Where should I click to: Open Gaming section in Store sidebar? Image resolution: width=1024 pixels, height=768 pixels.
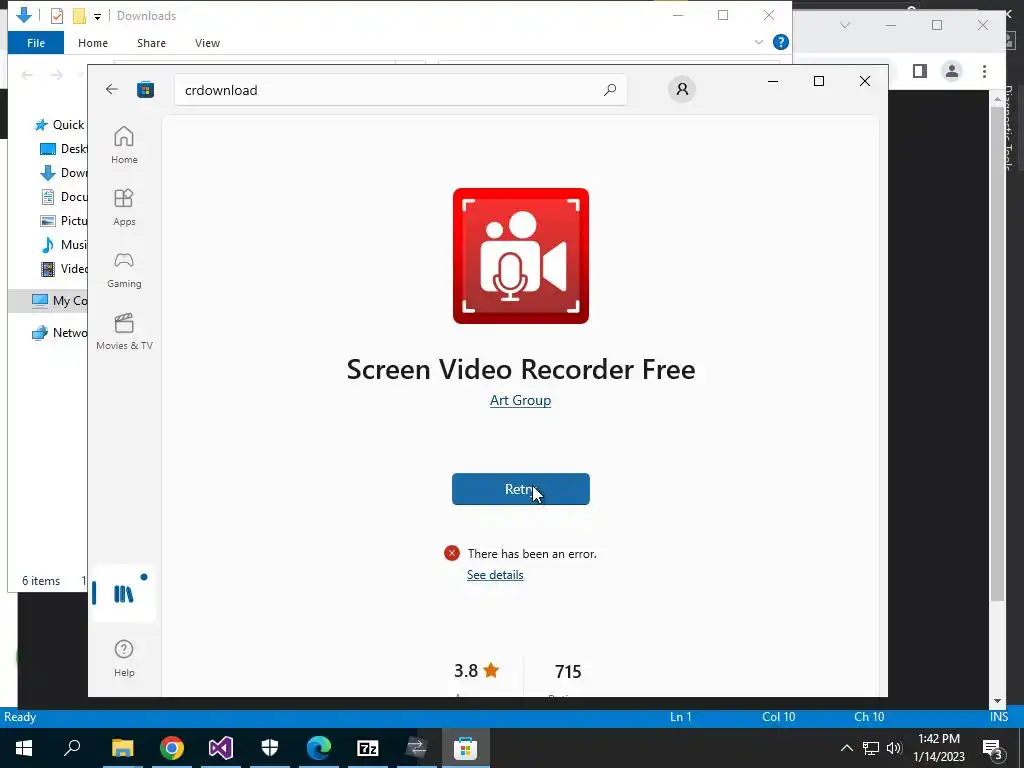pyautogui.click(x=124, y=269)
